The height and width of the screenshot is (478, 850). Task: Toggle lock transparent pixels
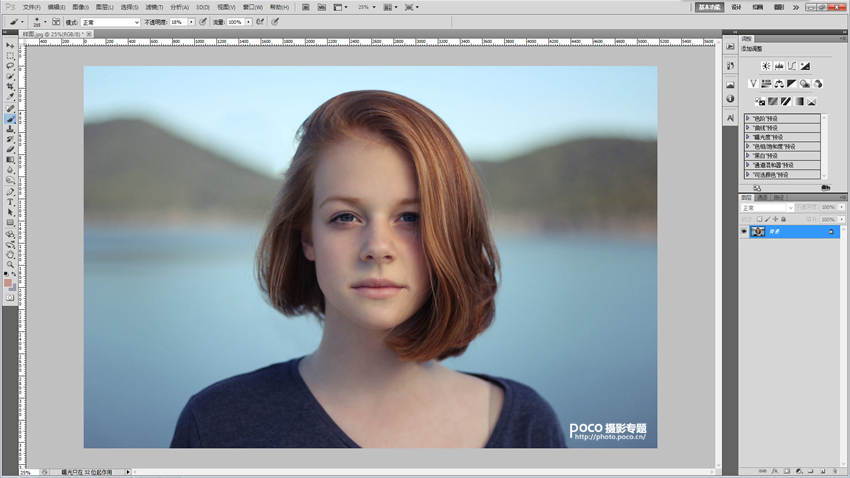click(x=759, y=219)
